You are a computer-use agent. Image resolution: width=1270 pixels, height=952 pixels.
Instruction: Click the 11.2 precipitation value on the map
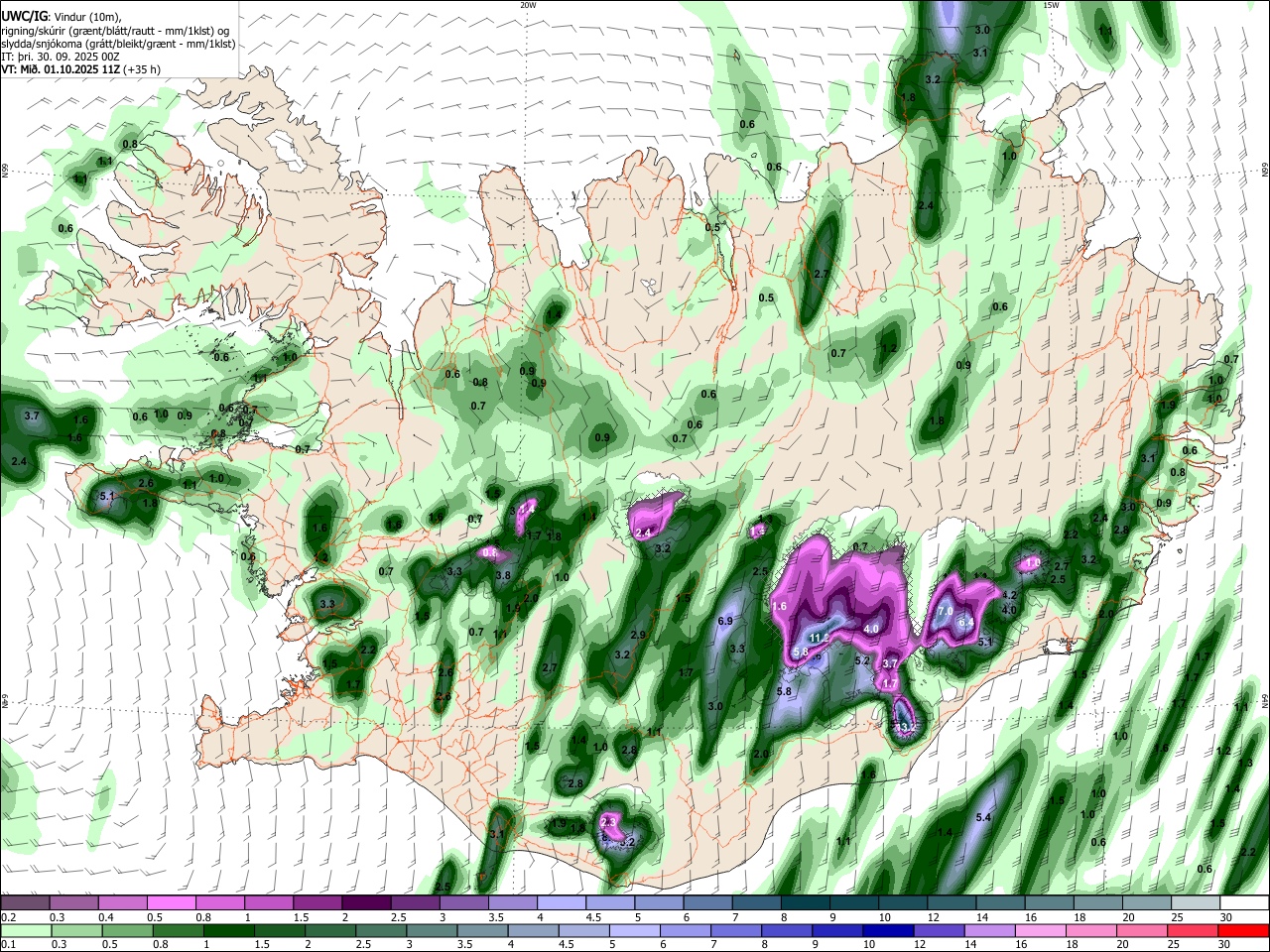click(819, 638)
